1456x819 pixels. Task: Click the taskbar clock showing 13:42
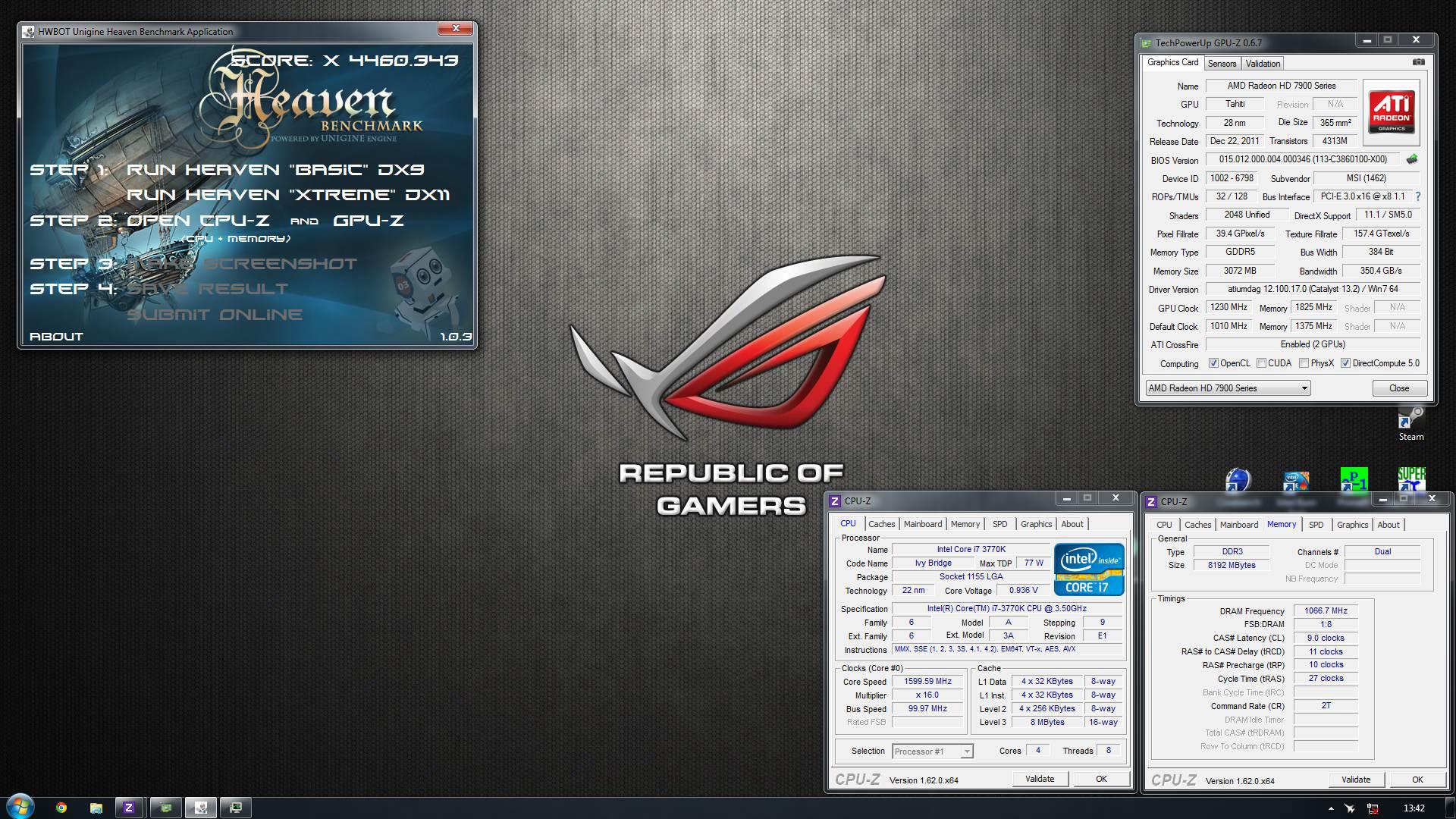click(x=1414, y=808)
